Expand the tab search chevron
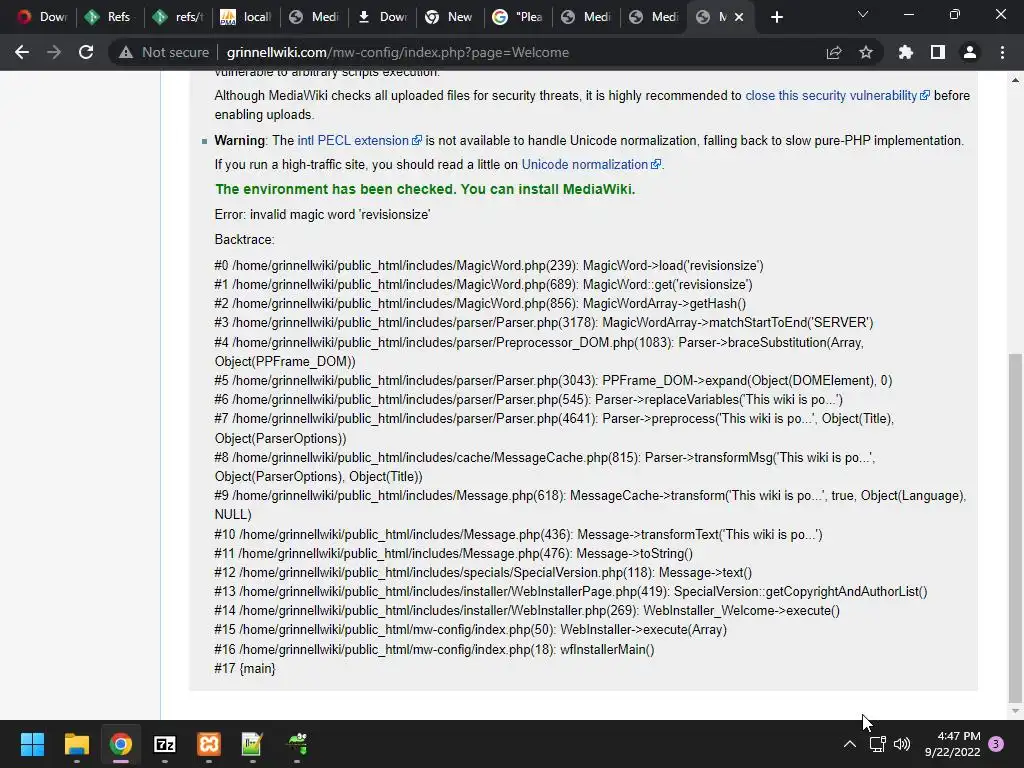Viewport: 1024px width, 768px height. pyautogui.click(x=863, y=14)
